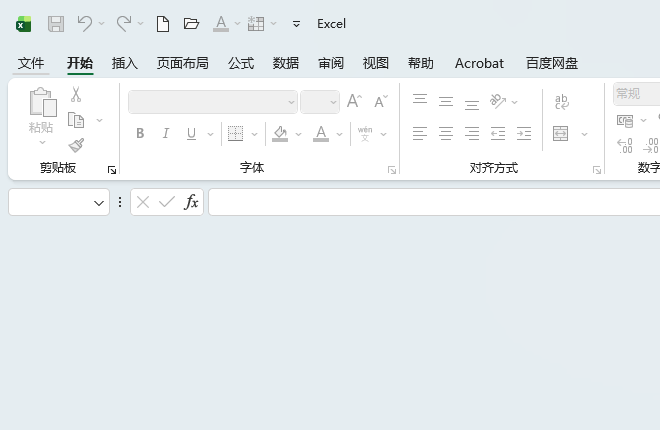This screenshot has height=430, width=660.
Task: Open the Acrobat tab
Action: click(479, 63)
